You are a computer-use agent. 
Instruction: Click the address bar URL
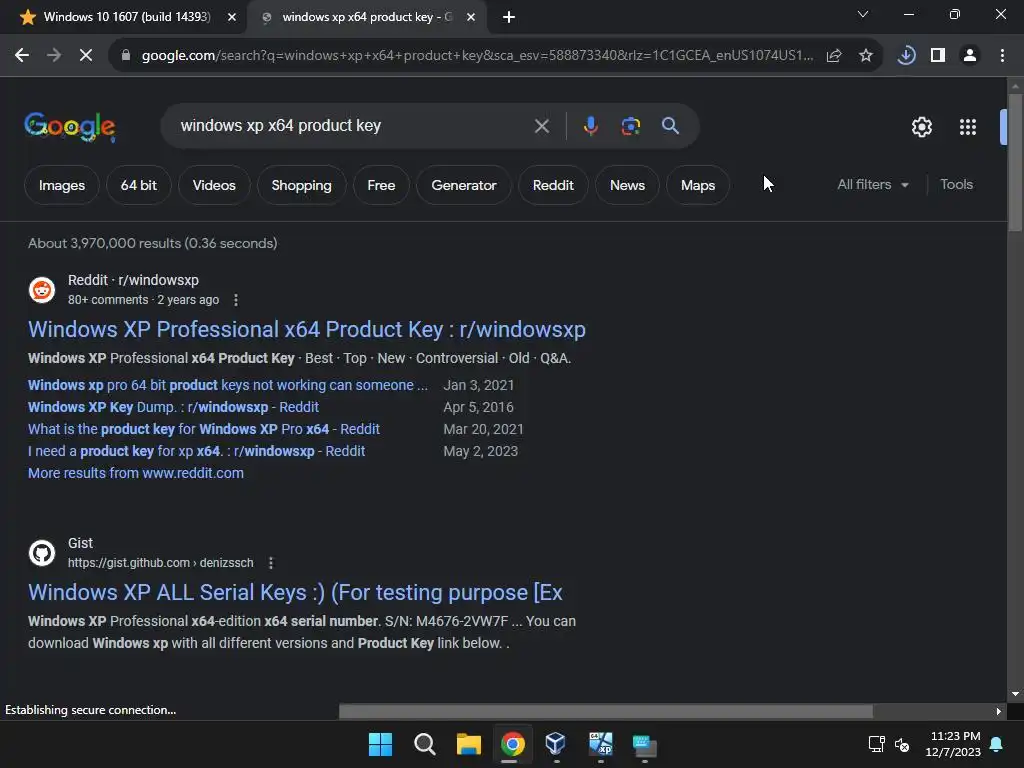tap(477, 56)
